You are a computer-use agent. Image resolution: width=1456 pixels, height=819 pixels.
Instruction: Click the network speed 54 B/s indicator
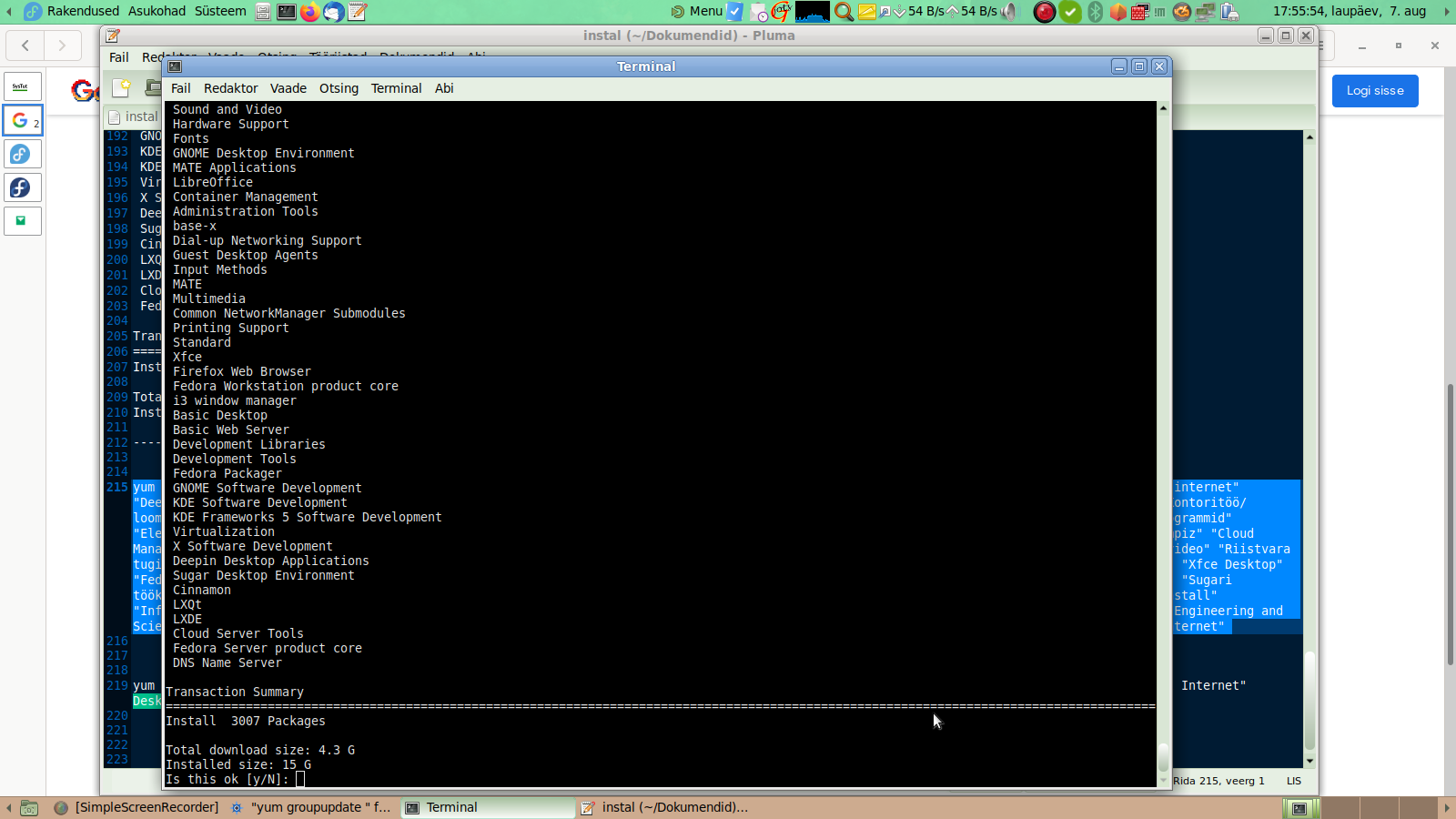pyautogui.click(x=946, y=11)
